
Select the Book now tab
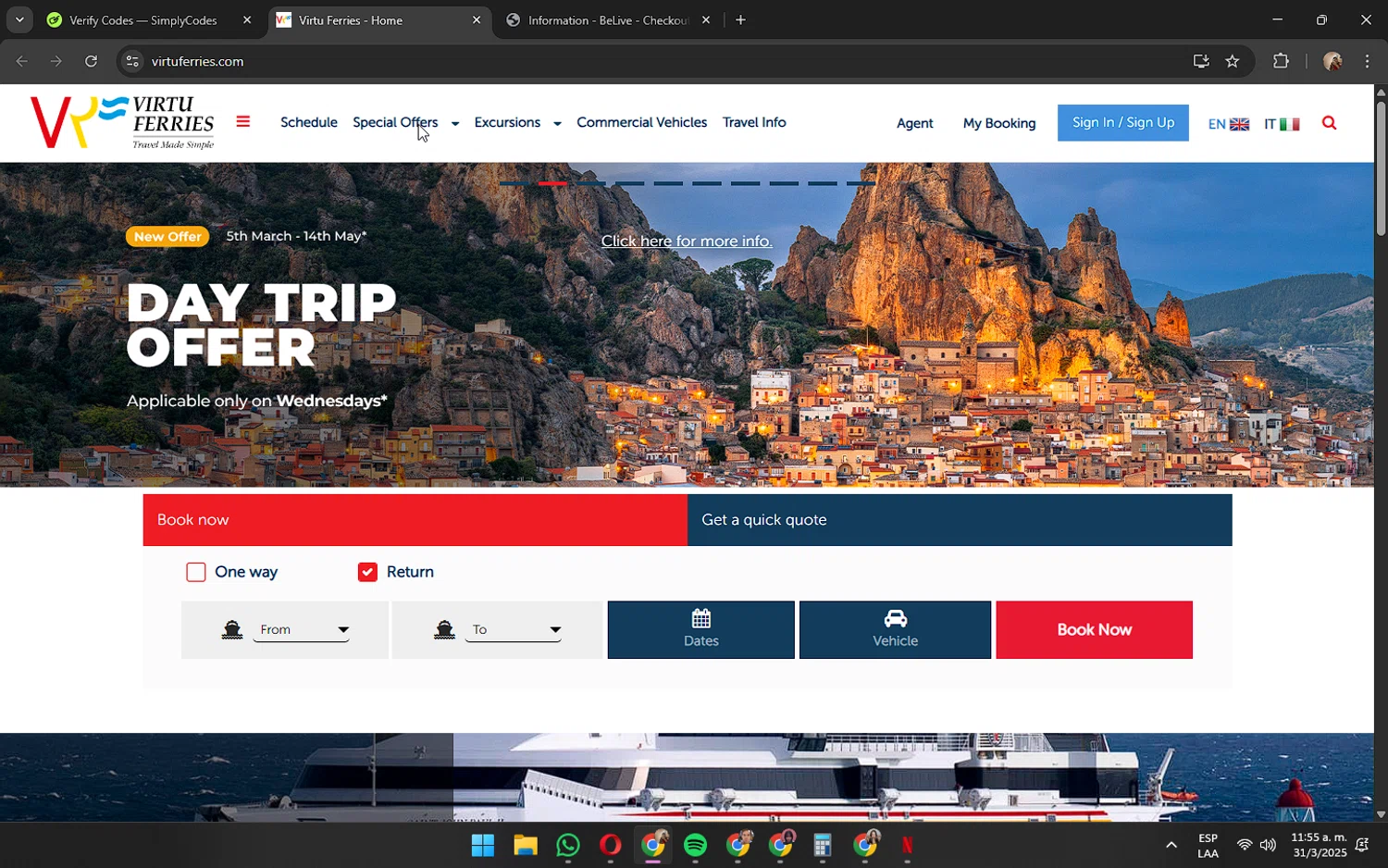pos(415,520)
